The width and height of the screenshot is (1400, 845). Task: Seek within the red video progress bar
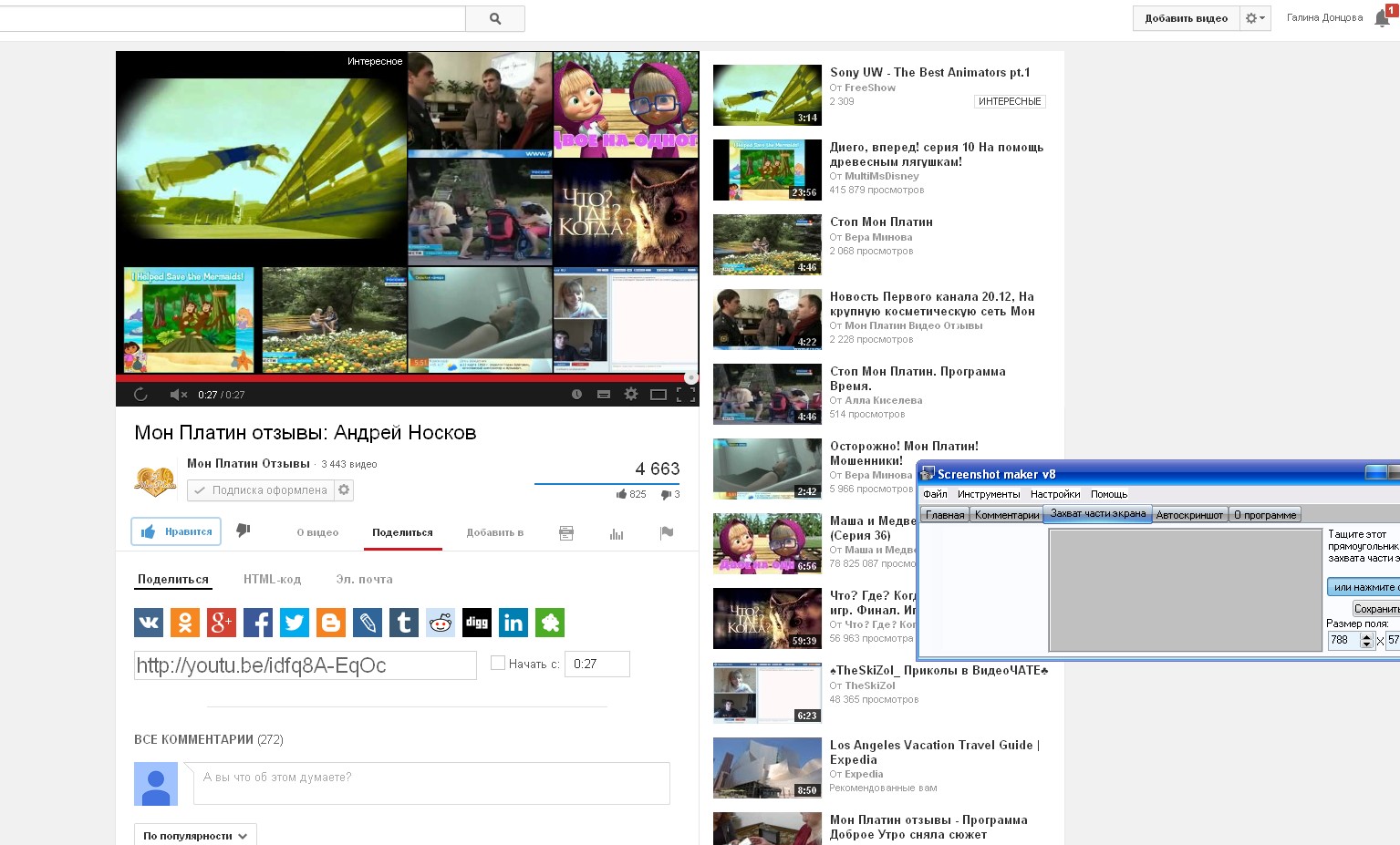(x=407, y=377)
